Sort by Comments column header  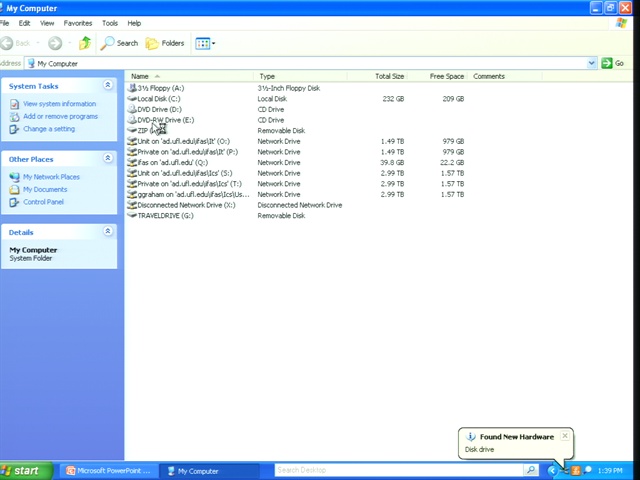click(505, 76)
